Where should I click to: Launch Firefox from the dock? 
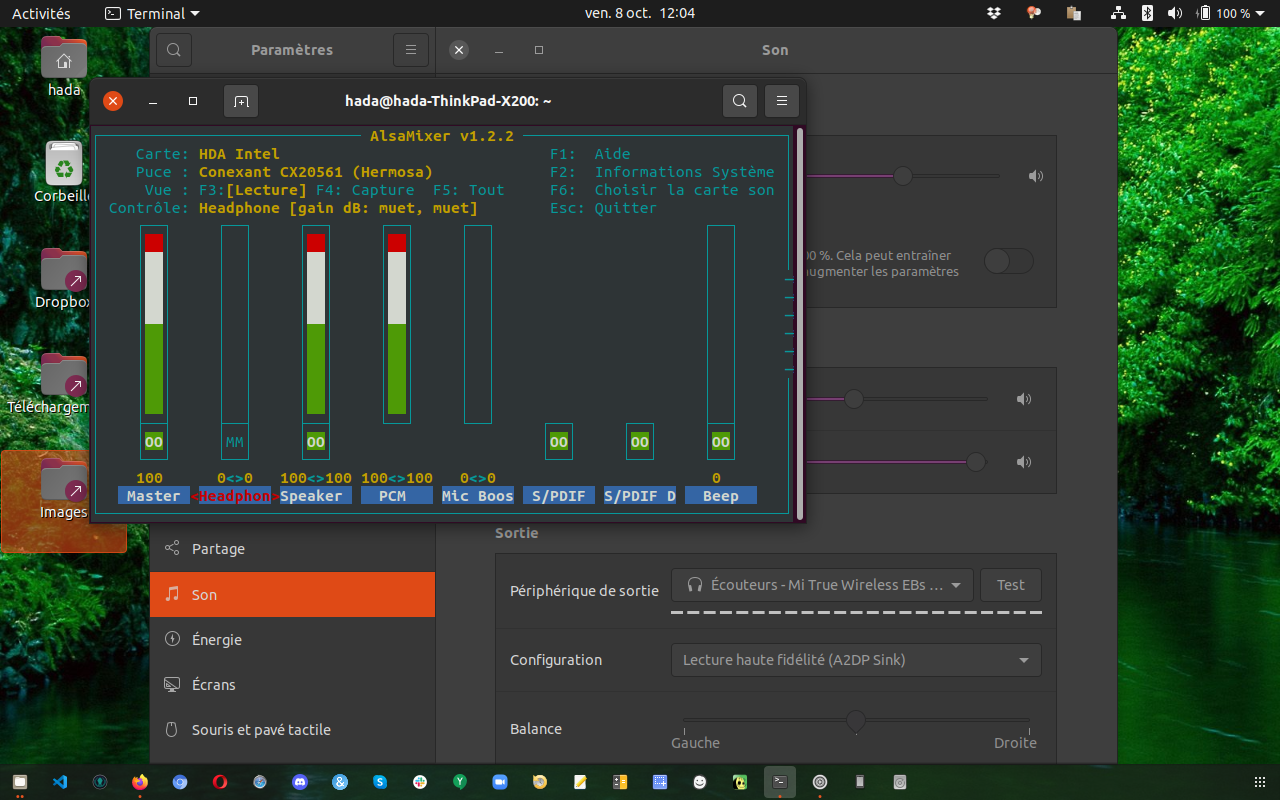tap(140, 782)
